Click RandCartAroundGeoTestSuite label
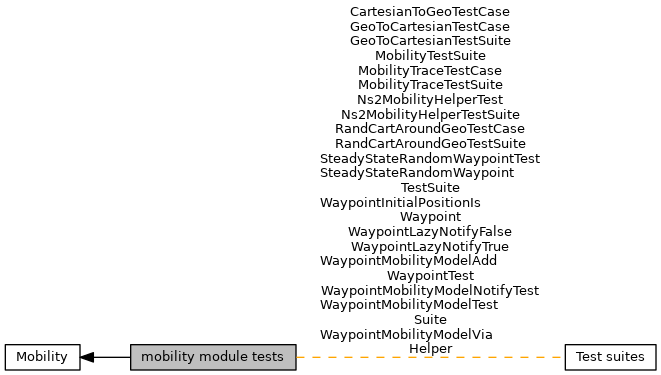Image resolution: width=661 pixels, height=375 pixels. tap(430, 144)
